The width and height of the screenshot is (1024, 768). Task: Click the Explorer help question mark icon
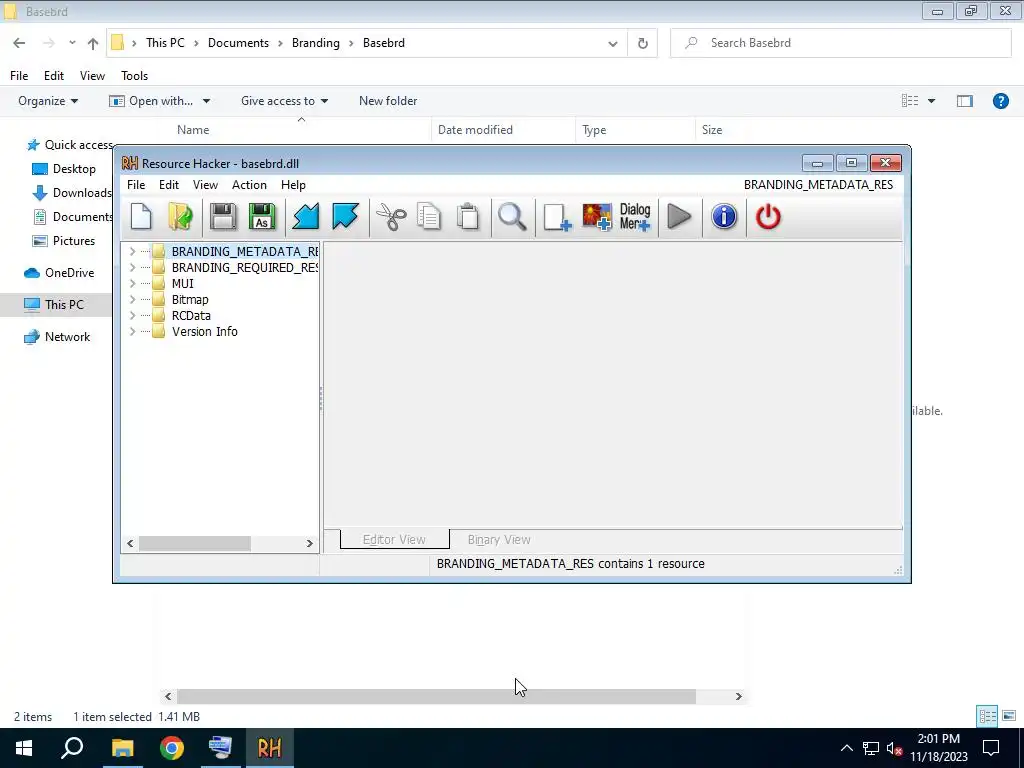click(x=1000, y=101)
